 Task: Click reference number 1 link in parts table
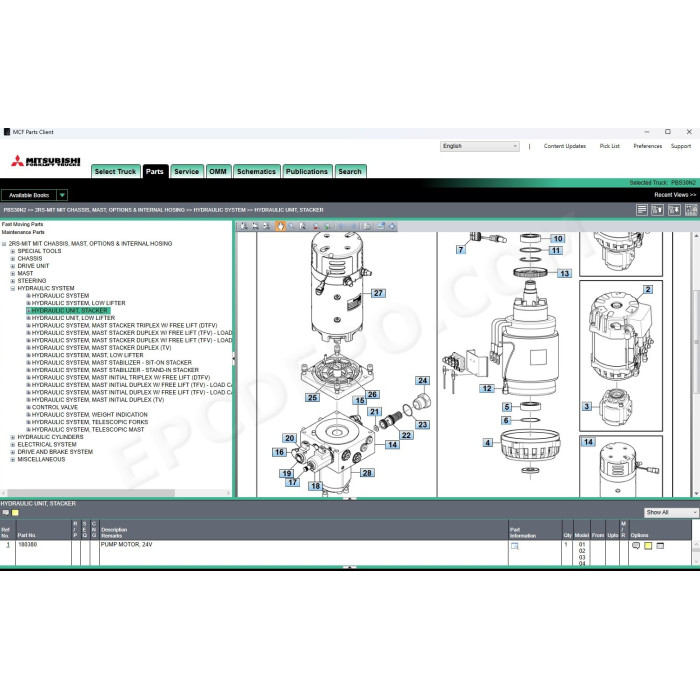click(x=8, y=545)
